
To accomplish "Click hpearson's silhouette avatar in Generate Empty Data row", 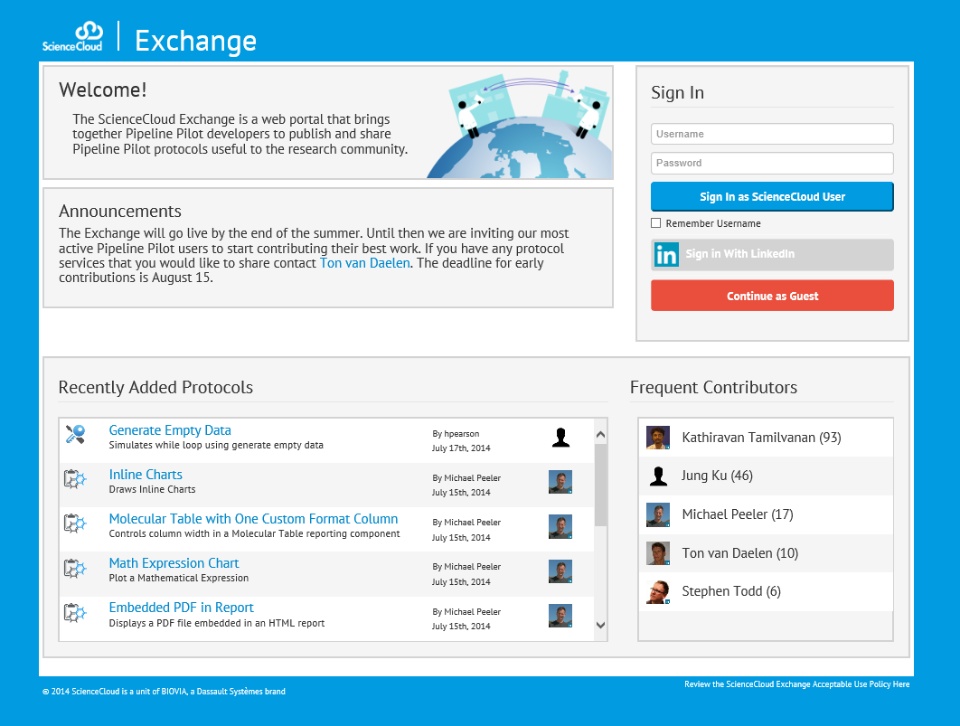I will (561, 437).
